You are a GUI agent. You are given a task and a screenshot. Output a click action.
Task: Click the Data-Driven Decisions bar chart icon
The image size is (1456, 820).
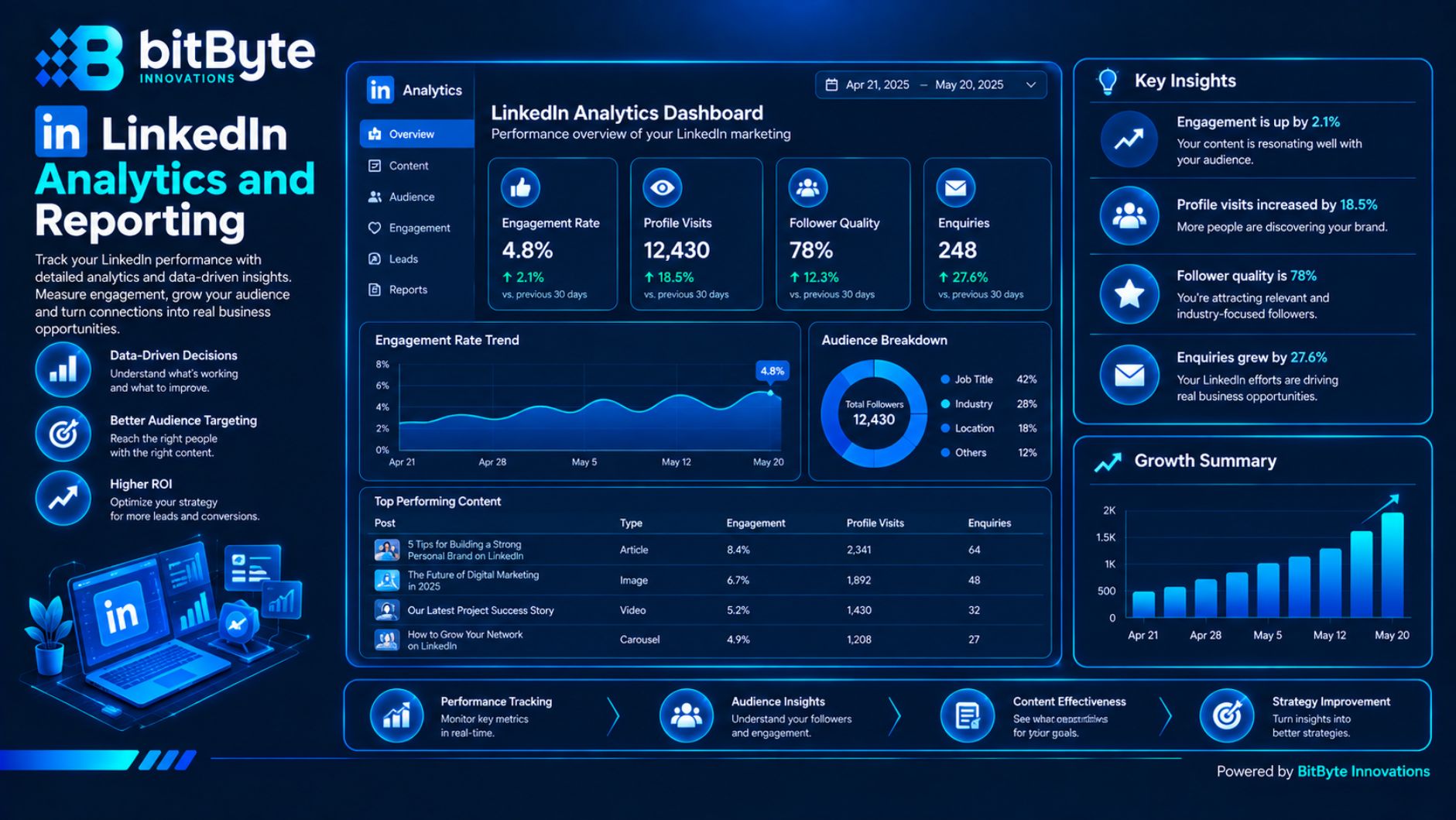[63, 369]
